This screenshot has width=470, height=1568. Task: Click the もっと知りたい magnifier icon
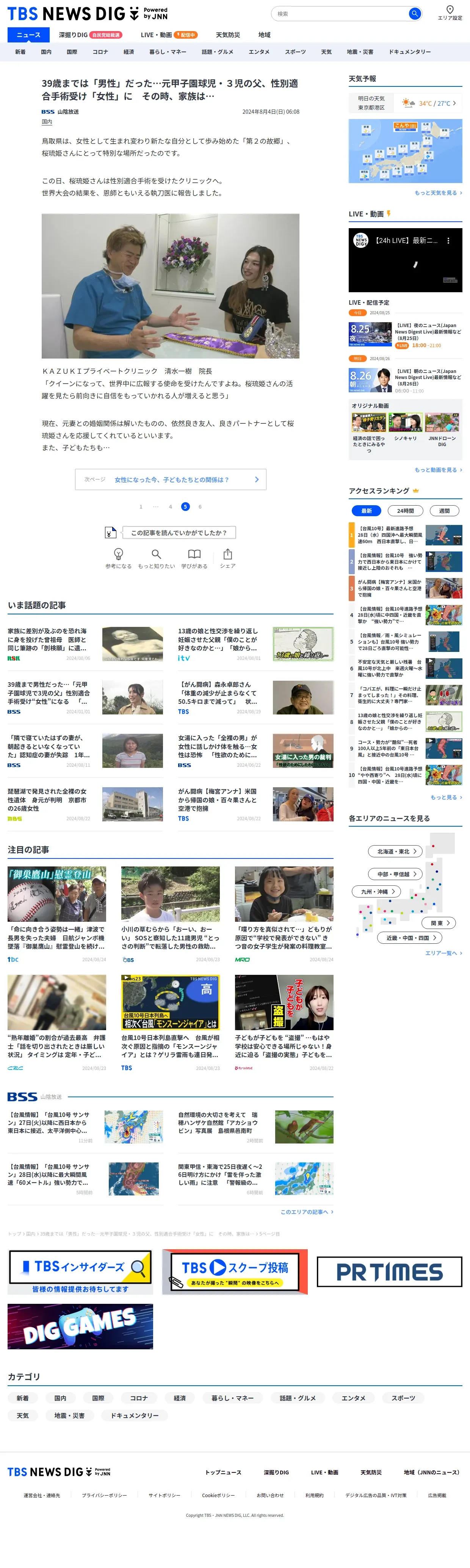(157, 554)
